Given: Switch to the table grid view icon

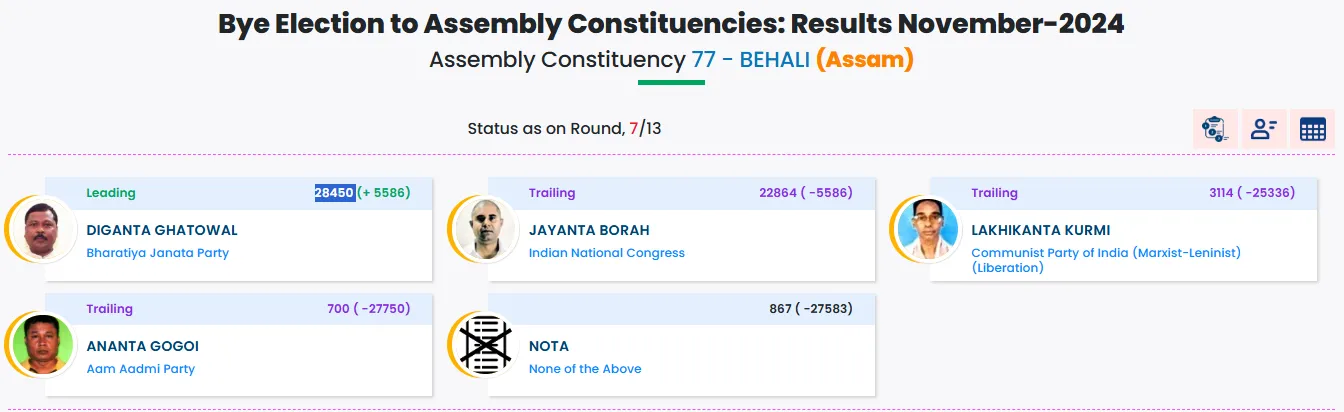Looking at the screenshot, I should tap(1312, 129).
